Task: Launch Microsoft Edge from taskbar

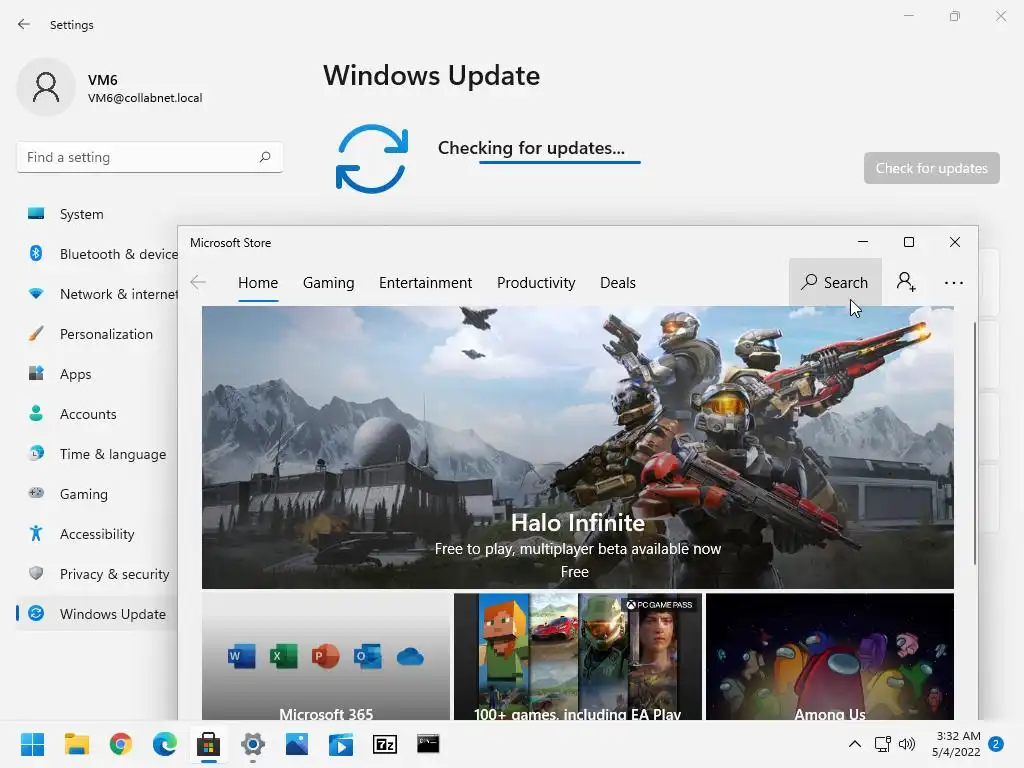Action: (x=165, y=744)
